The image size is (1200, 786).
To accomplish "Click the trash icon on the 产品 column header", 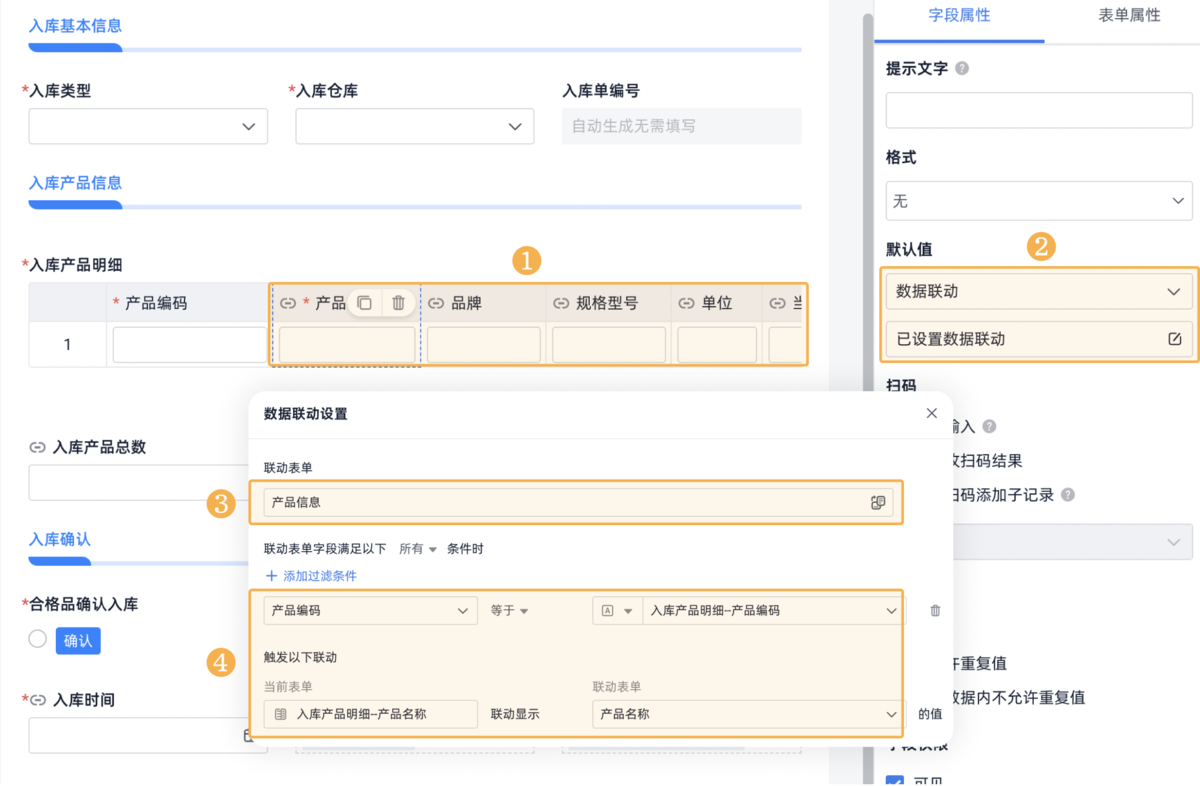I will [x=399, y=302].
